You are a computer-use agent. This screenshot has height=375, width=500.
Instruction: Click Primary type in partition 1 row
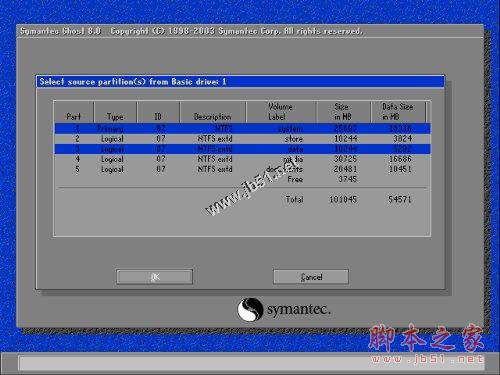(x=110, y=129)
